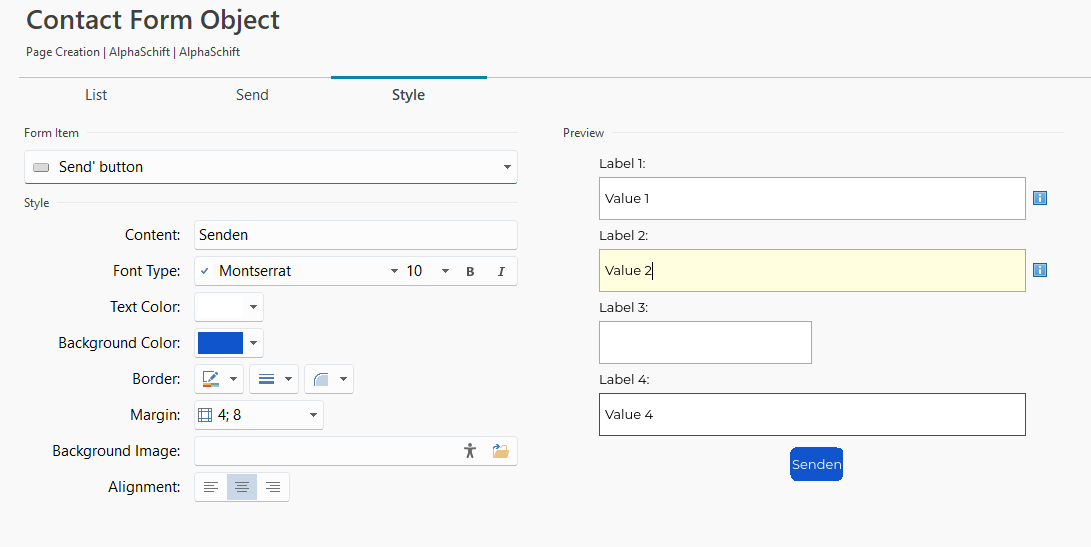Image resolution: width=1091 pixels, height=547 pixels.
Task: Toggle italic font style
Action: [x=501, y=271]
